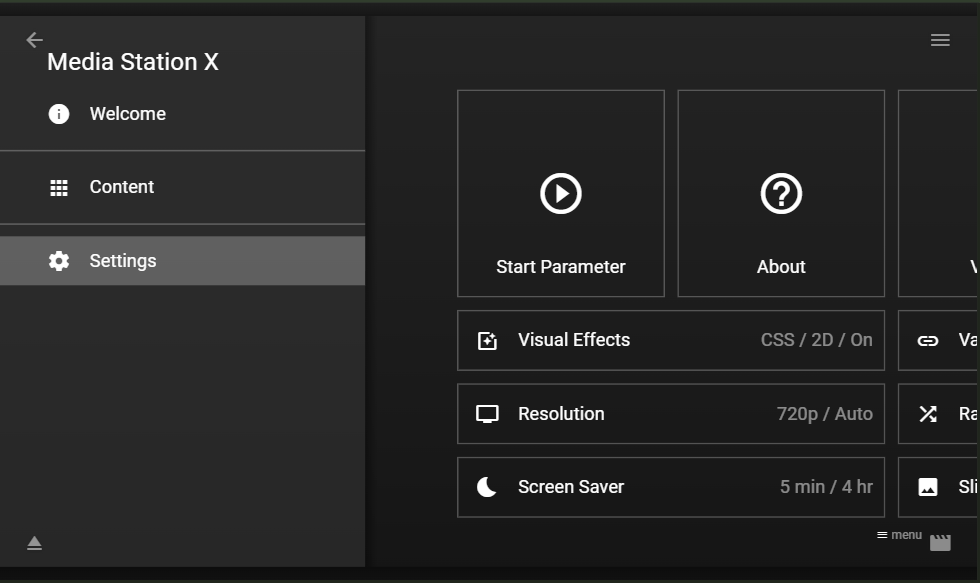This screenshot has width=980, height=583.
Task: Click the small menu hint text
Action: (x=900, y=535)
